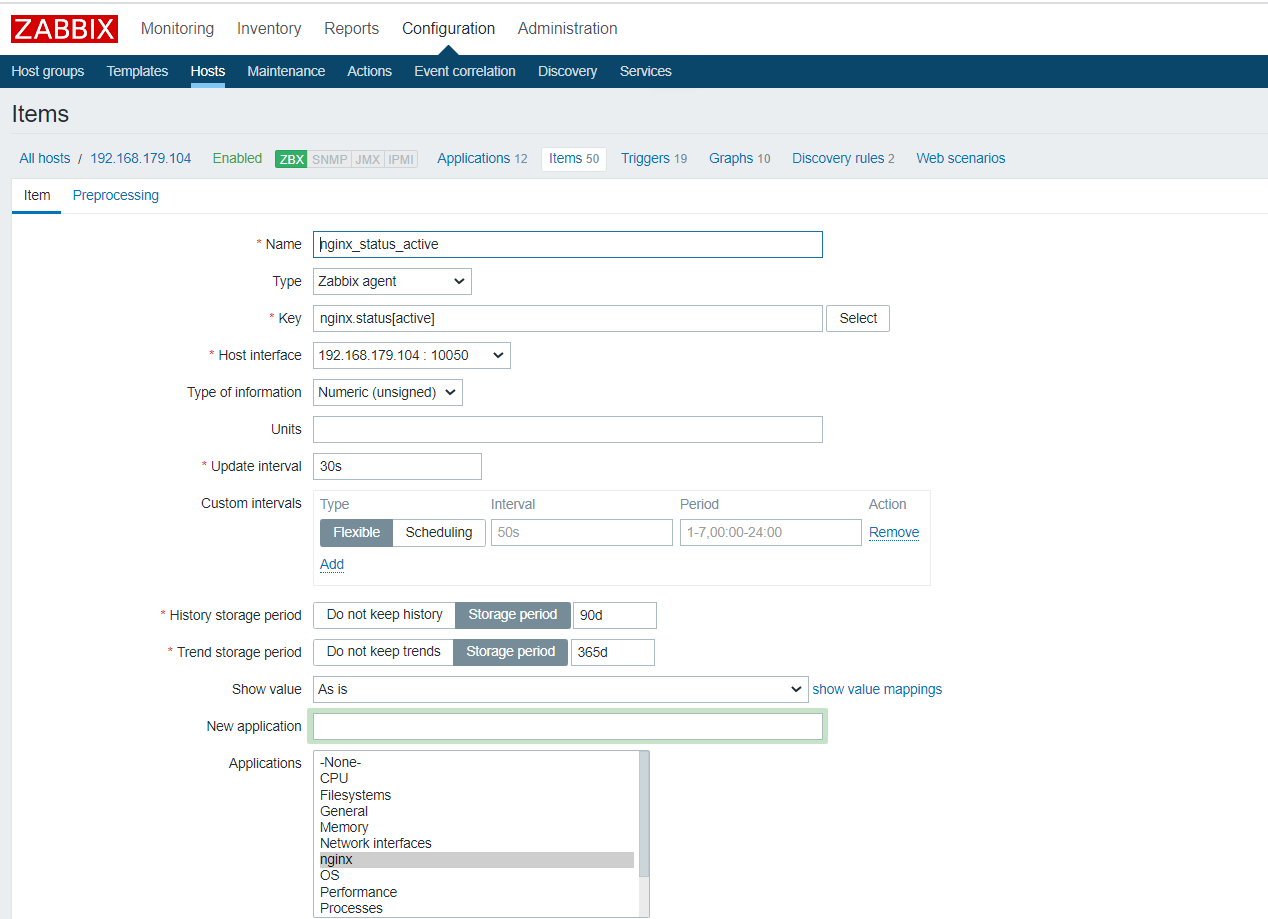Click show value mappings link

877,689
